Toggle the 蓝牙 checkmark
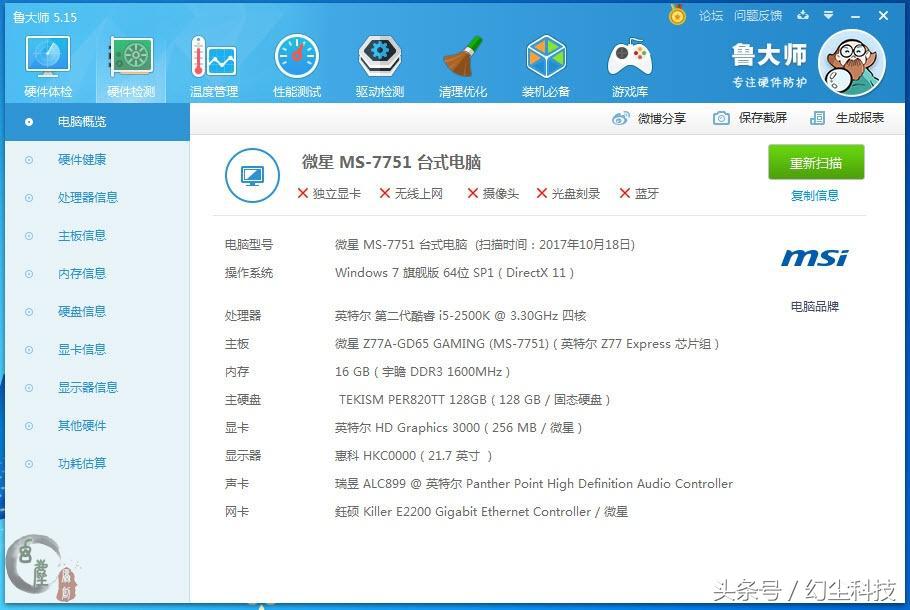Viewport: 910px width, 610px height. [622, 193]
